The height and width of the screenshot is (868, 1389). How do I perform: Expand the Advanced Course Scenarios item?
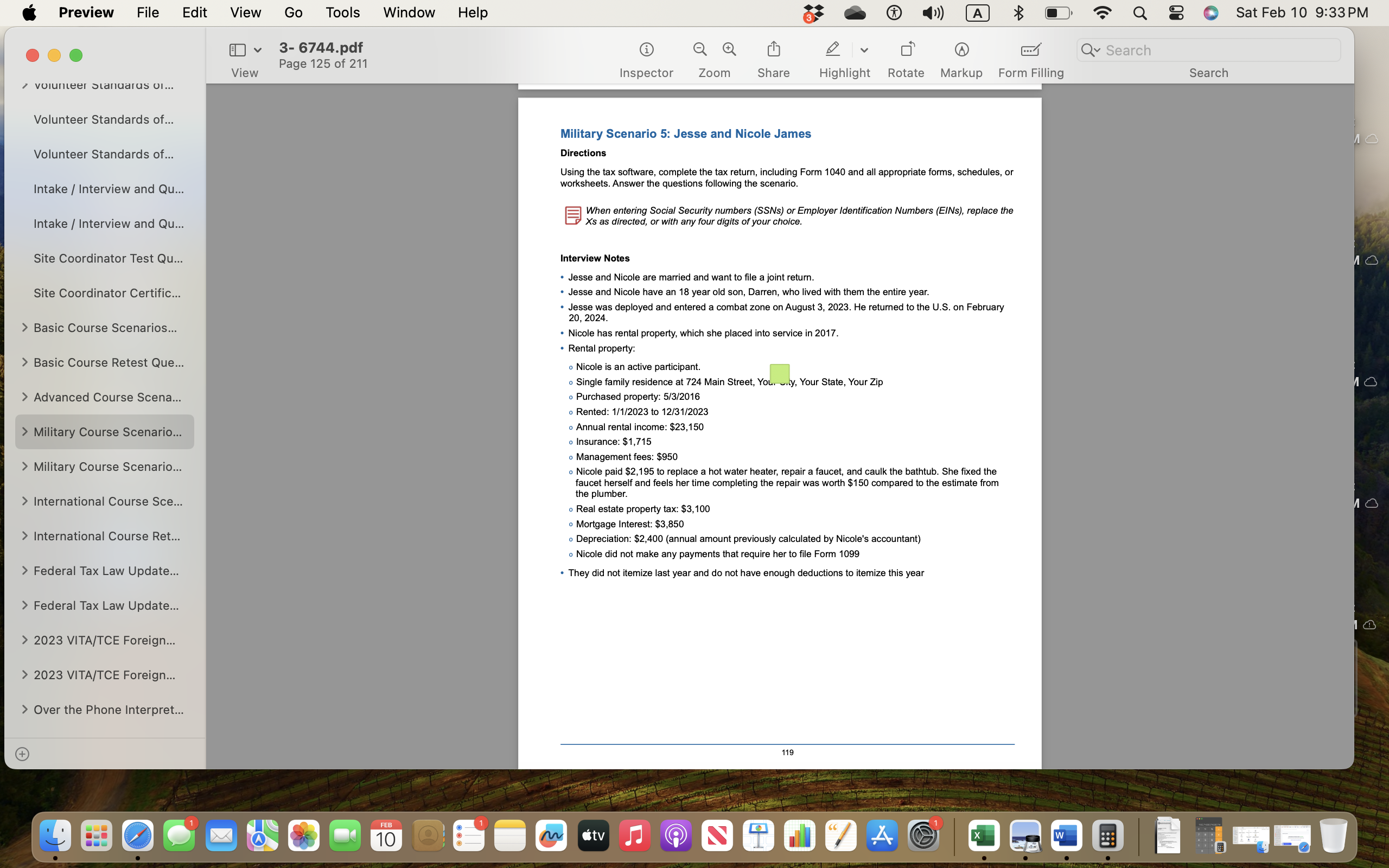point(24,397)
